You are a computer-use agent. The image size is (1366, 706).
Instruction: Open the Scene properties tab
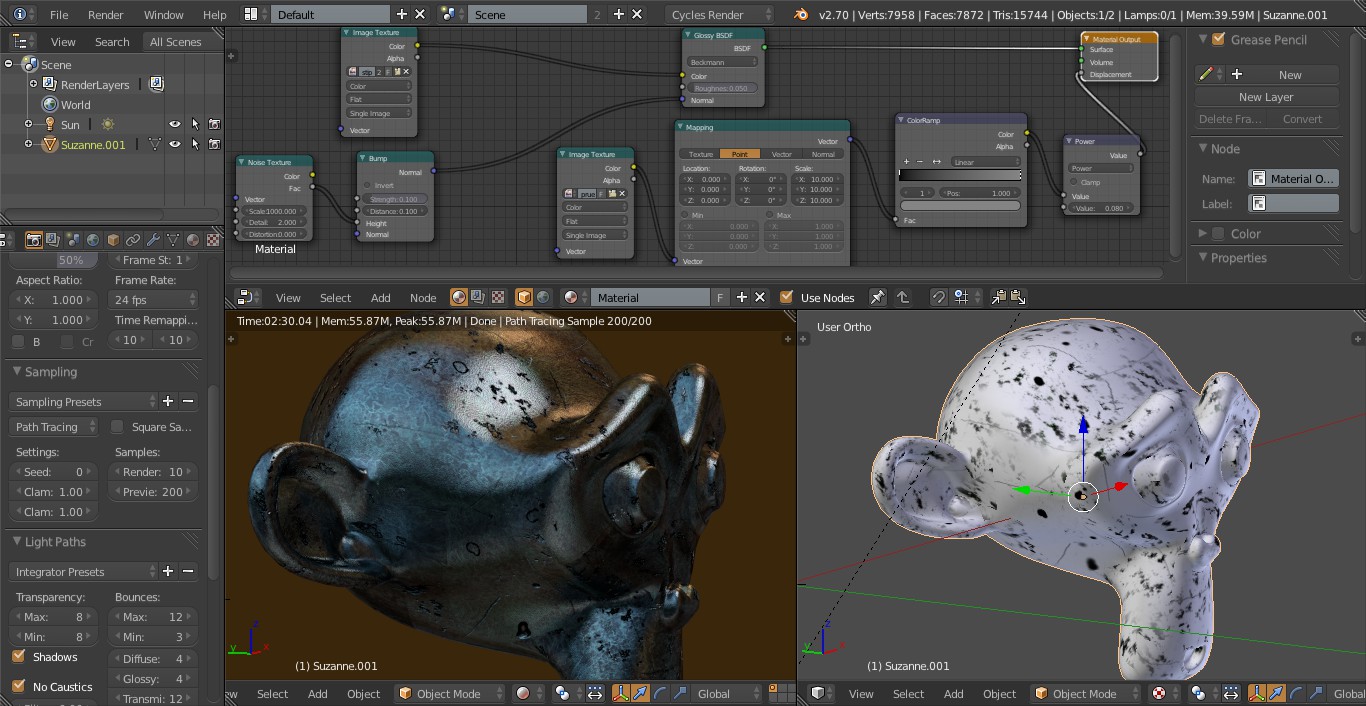(x=73, y=240)
